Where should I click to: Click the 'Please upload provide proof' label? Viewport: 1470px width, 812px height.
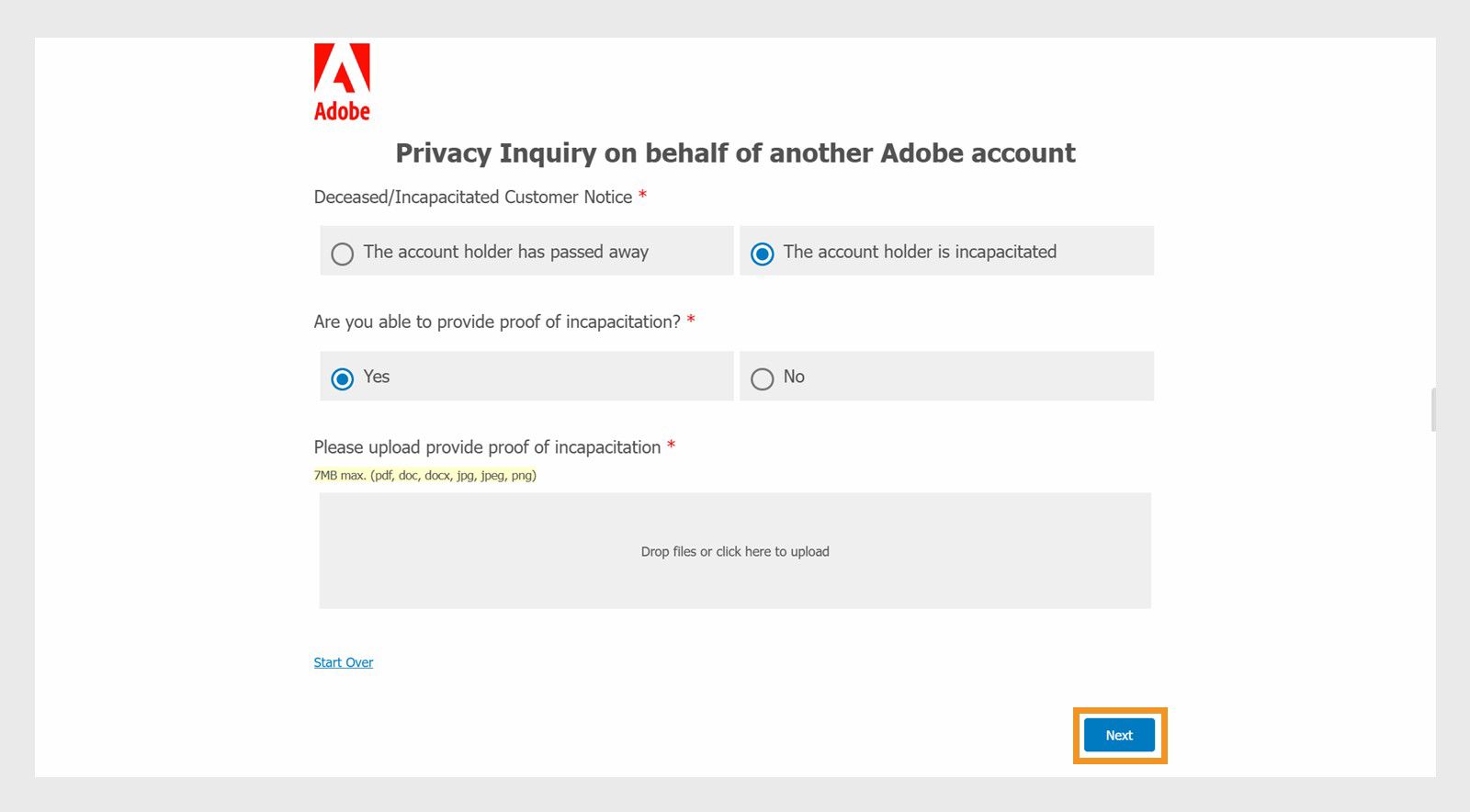click(x=487, y=447)
